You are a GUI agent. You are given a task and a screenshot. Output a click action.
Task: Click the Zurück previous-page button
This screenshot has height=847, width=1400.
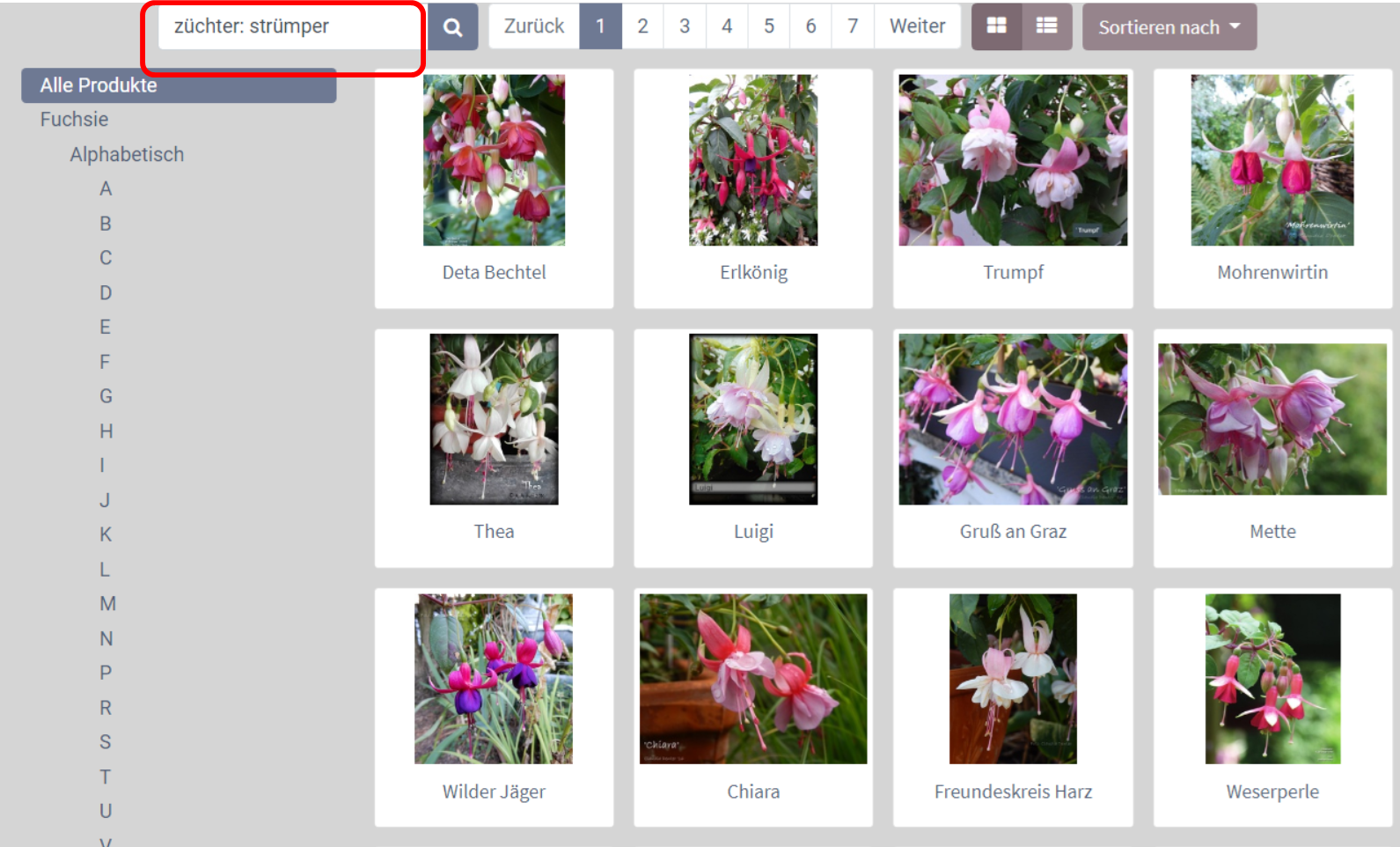(x=533, y=26)
